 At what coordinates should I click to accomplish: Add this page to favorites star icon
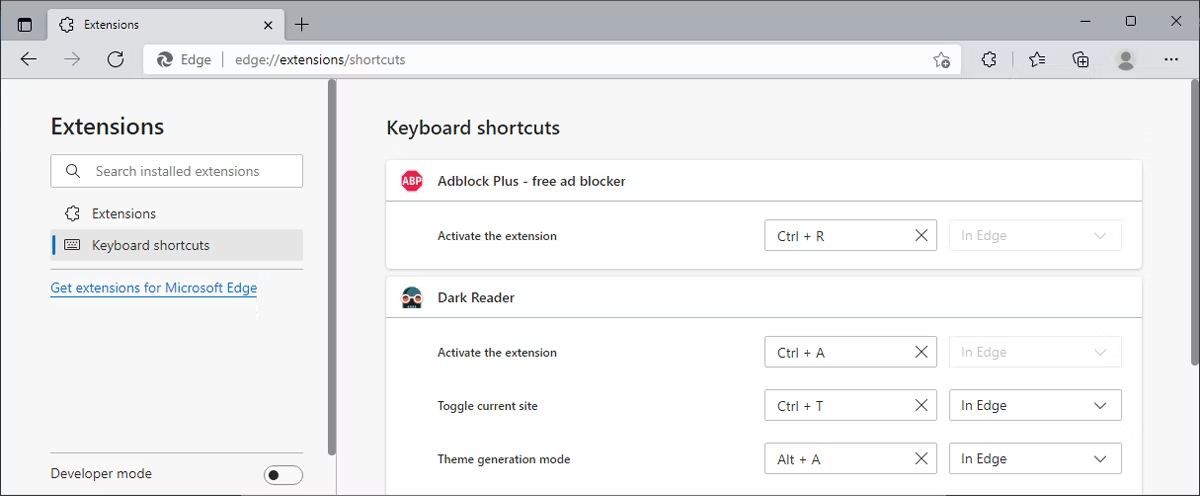(x=941, y=59)
